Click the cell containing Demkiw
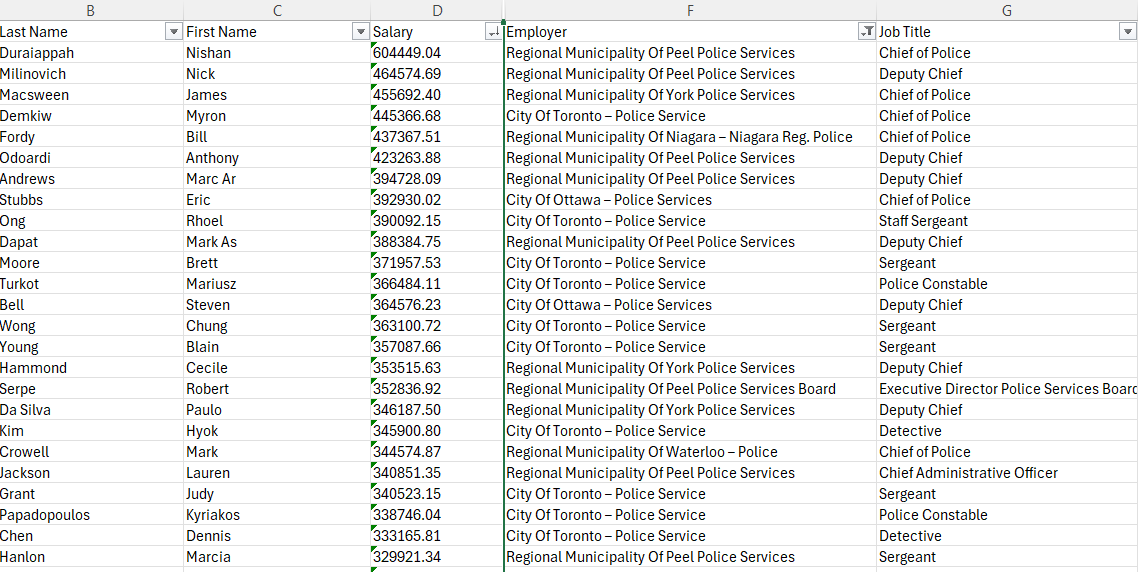 (91, 115)
